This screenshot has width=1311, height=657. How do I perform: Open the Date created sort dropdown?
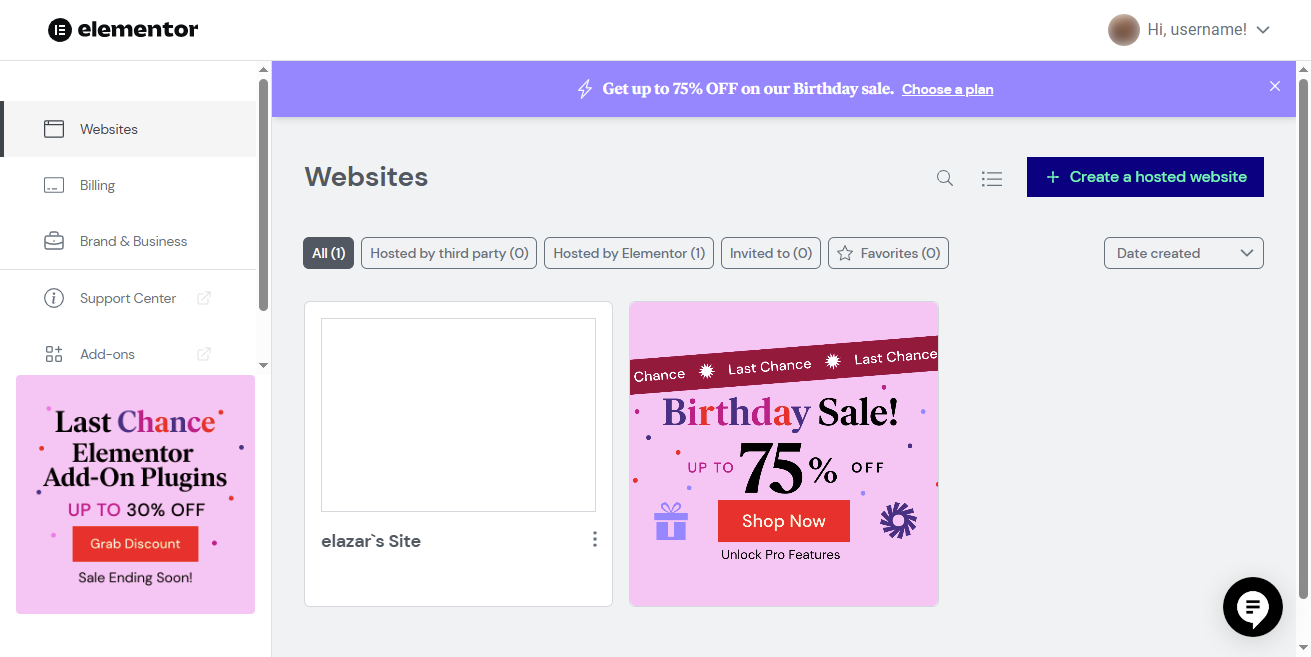point(1183,252)
